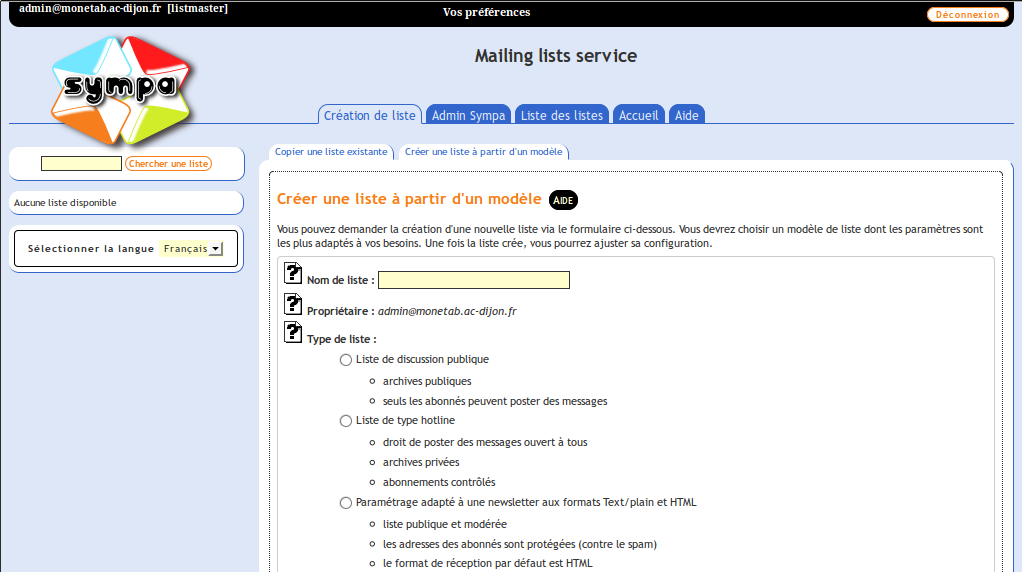Click orange 'Créer une liste à partir d'un modèle' heading
This screenshot has height=572, width=1022.
tap(409, 199)
